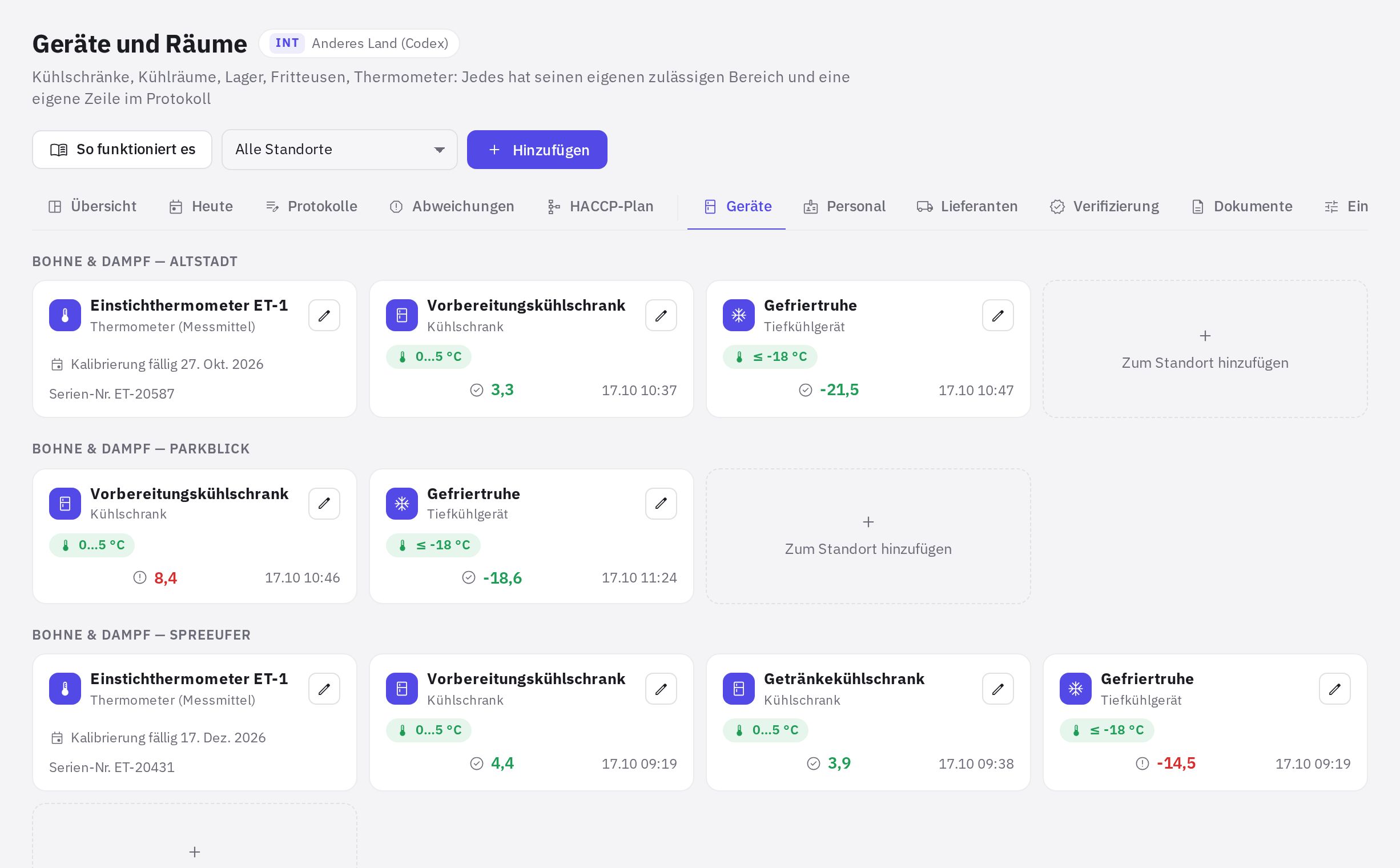
Task: Open the Personal tab
Action: click(844, 207)
